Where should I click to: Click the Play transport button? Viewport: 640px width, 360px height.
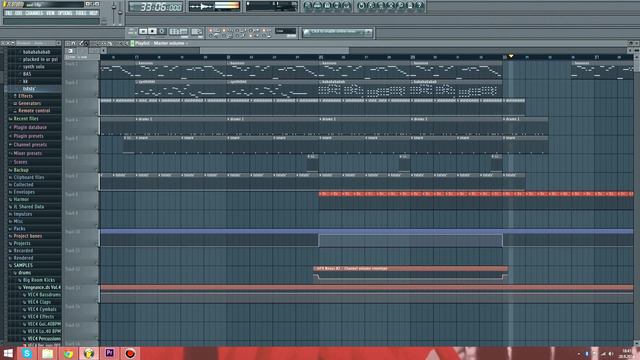[x=143, y=31]
